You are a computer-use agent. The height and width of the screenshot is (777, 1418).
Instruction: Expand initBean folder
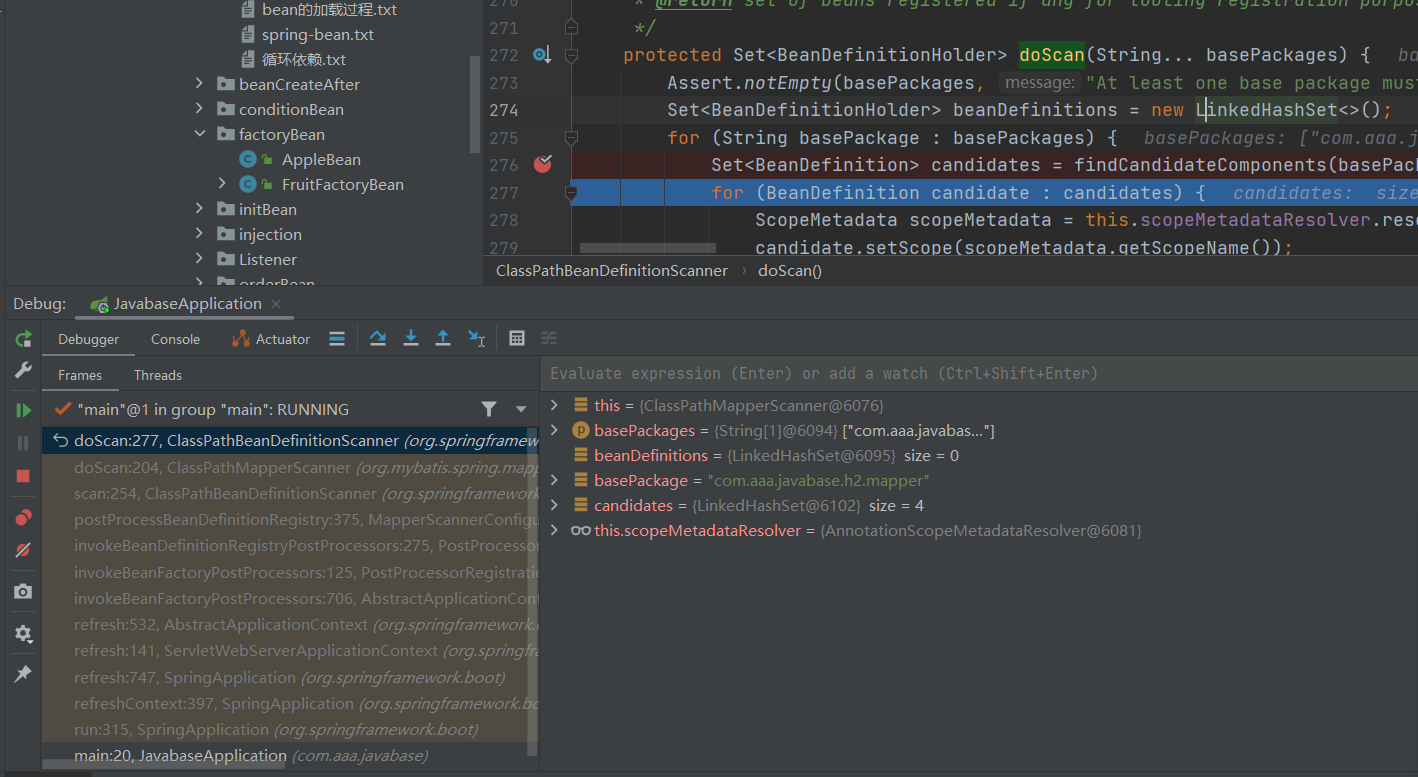(200, 209)
